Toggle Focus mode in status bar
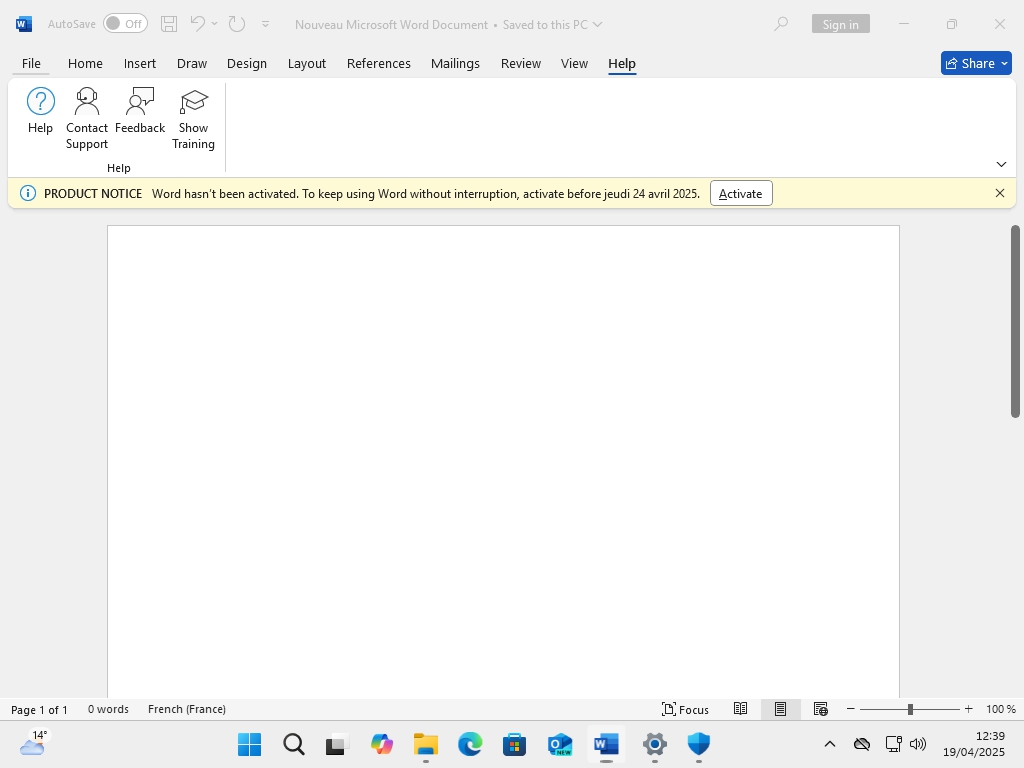 pyautogui.click(x=685, y=709)
